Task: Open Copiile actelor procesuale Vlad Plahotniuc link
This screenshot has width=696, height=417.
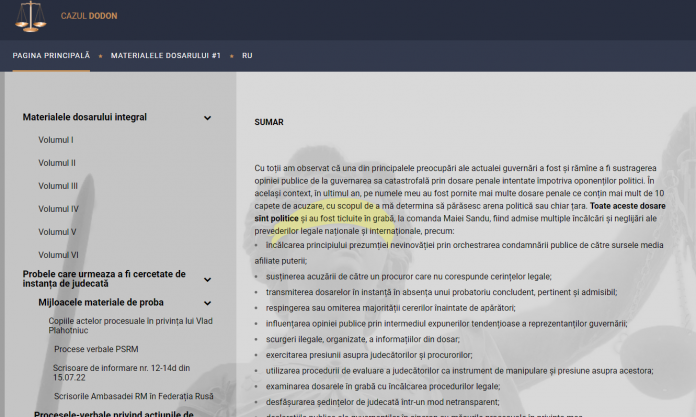Action: click(130, 326)
